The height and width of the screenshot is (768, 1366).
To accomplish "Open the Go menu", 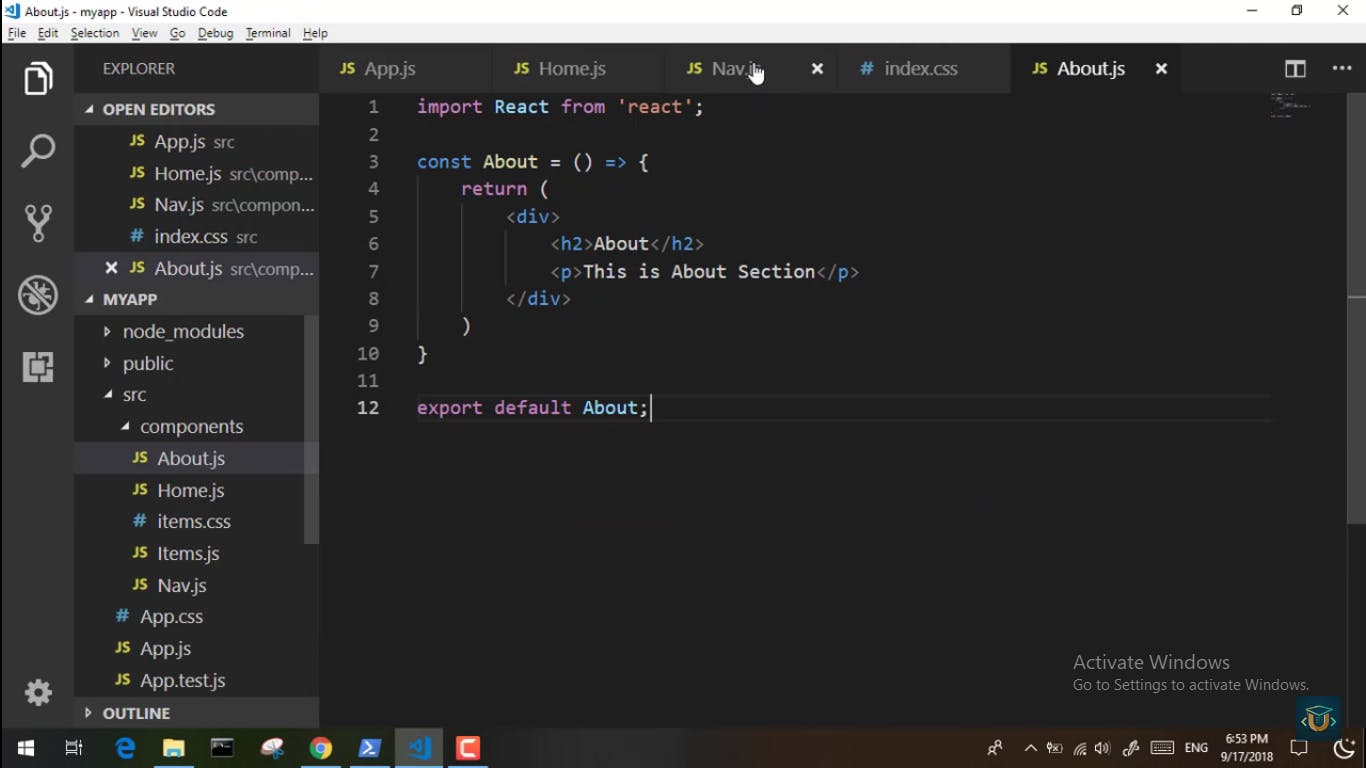I will pyautogui.click(x=177, y=33).
